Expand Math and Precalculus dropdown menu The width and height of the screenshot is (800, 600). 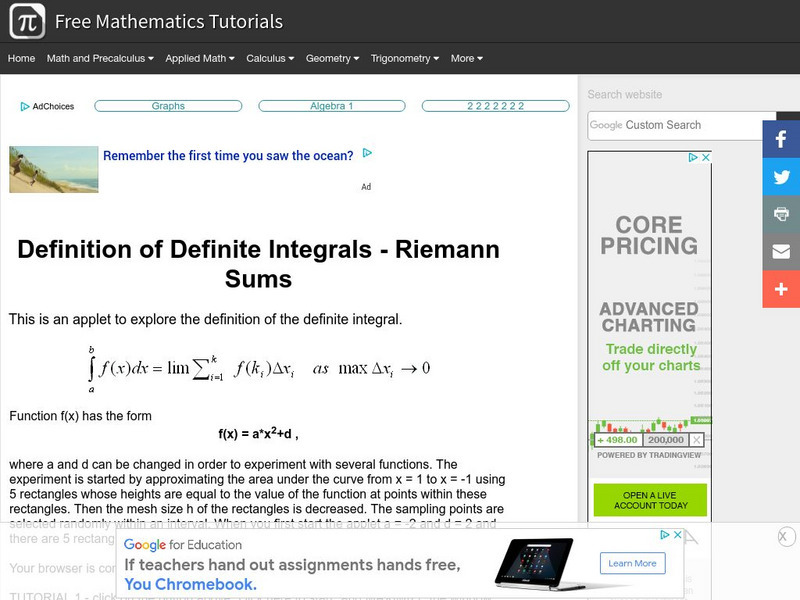click(100, 58)
